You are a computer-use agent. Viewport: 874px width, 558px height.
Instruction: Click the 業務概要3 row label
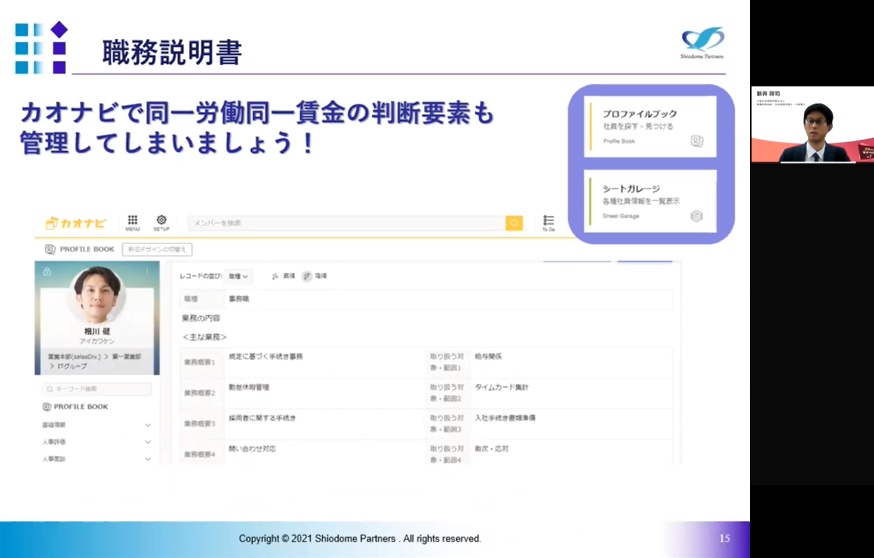[200, 424]
